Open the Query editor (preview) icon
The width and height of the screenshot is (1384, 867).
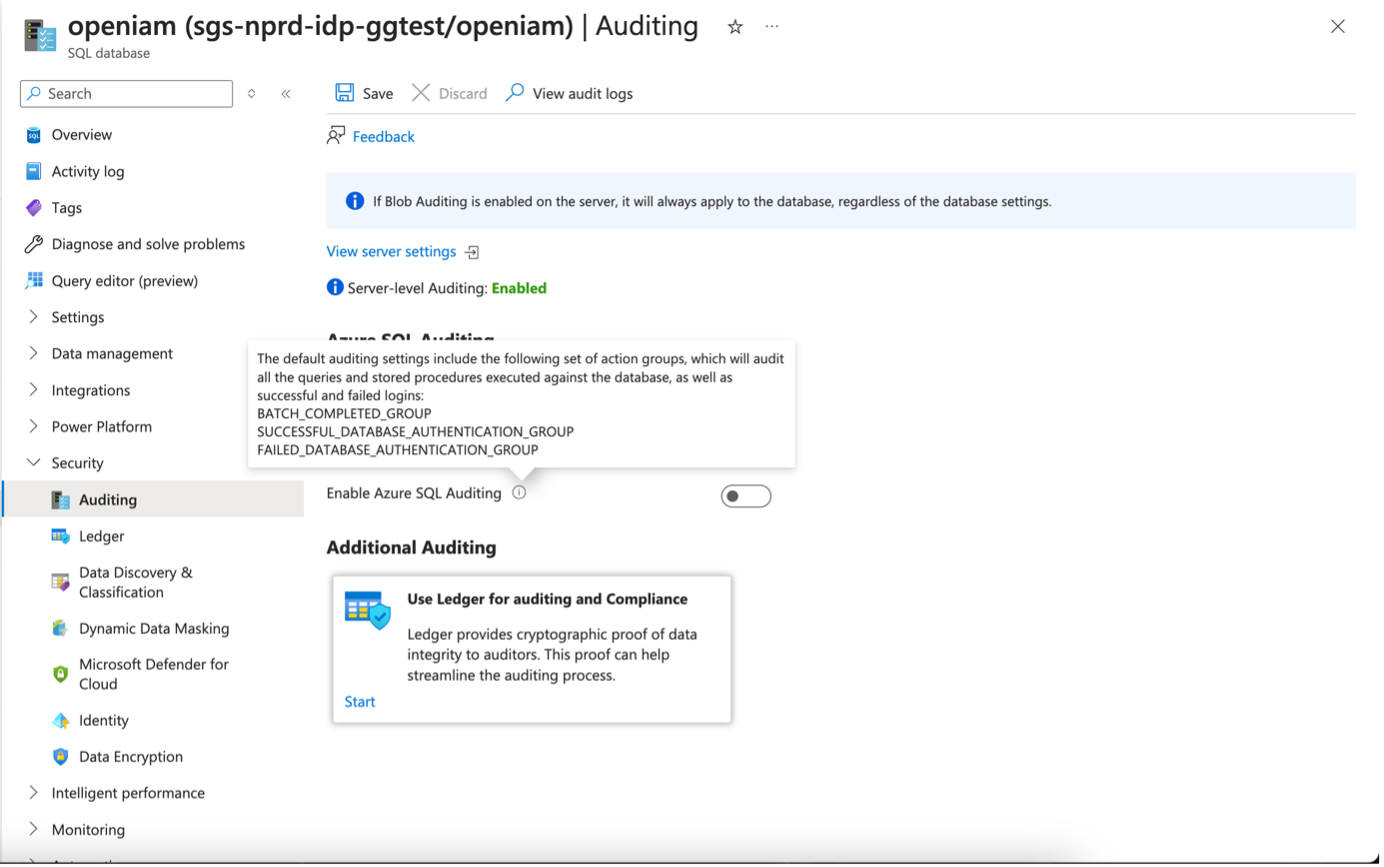[x=34, y=281]
